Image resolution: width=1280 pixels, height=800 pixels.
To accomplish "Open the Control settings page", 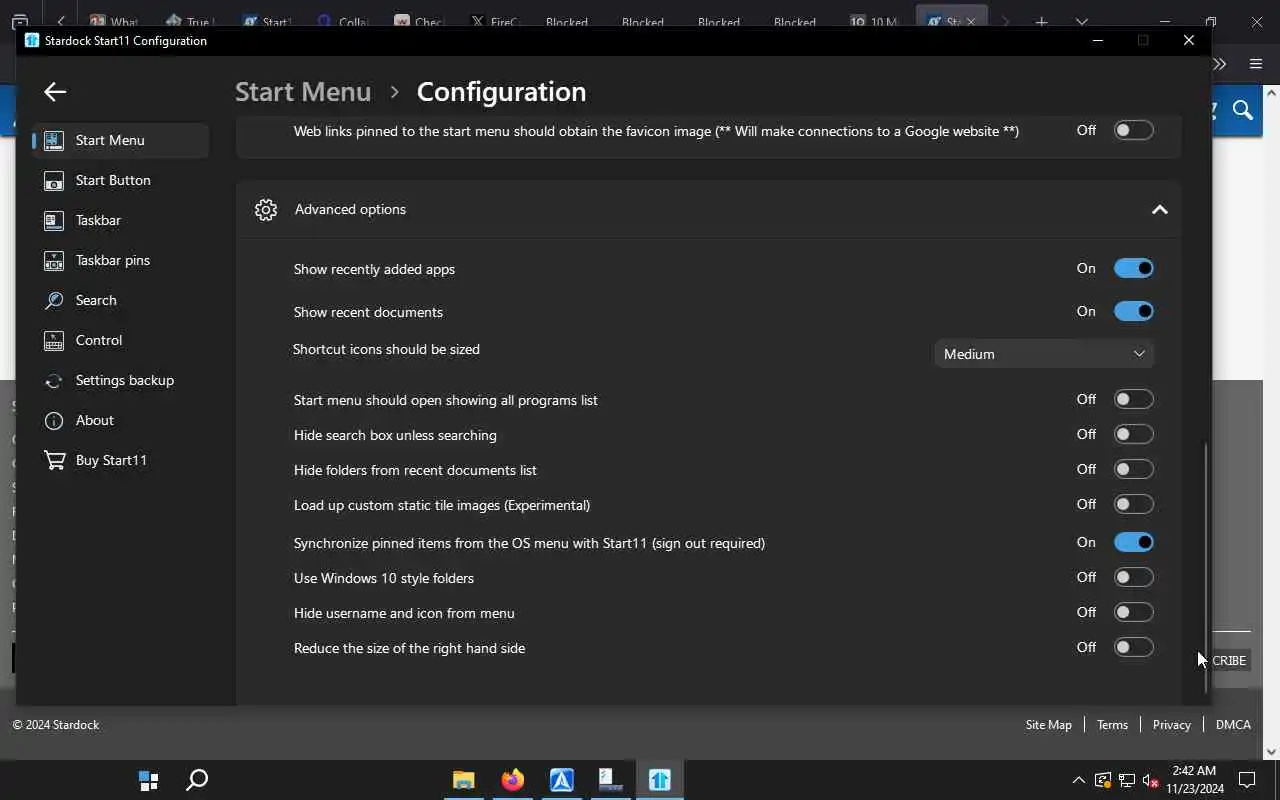I will 121,340.
